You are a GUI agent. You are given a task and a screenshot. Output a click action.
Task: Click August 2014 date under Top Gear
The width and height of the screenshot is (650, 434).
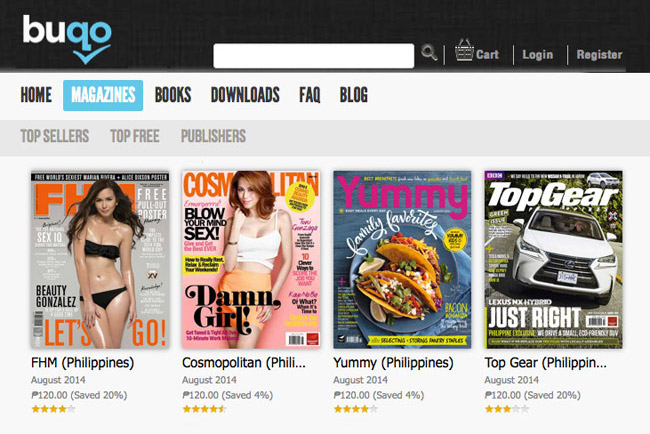pyautogui.click(x=512, y=380)
